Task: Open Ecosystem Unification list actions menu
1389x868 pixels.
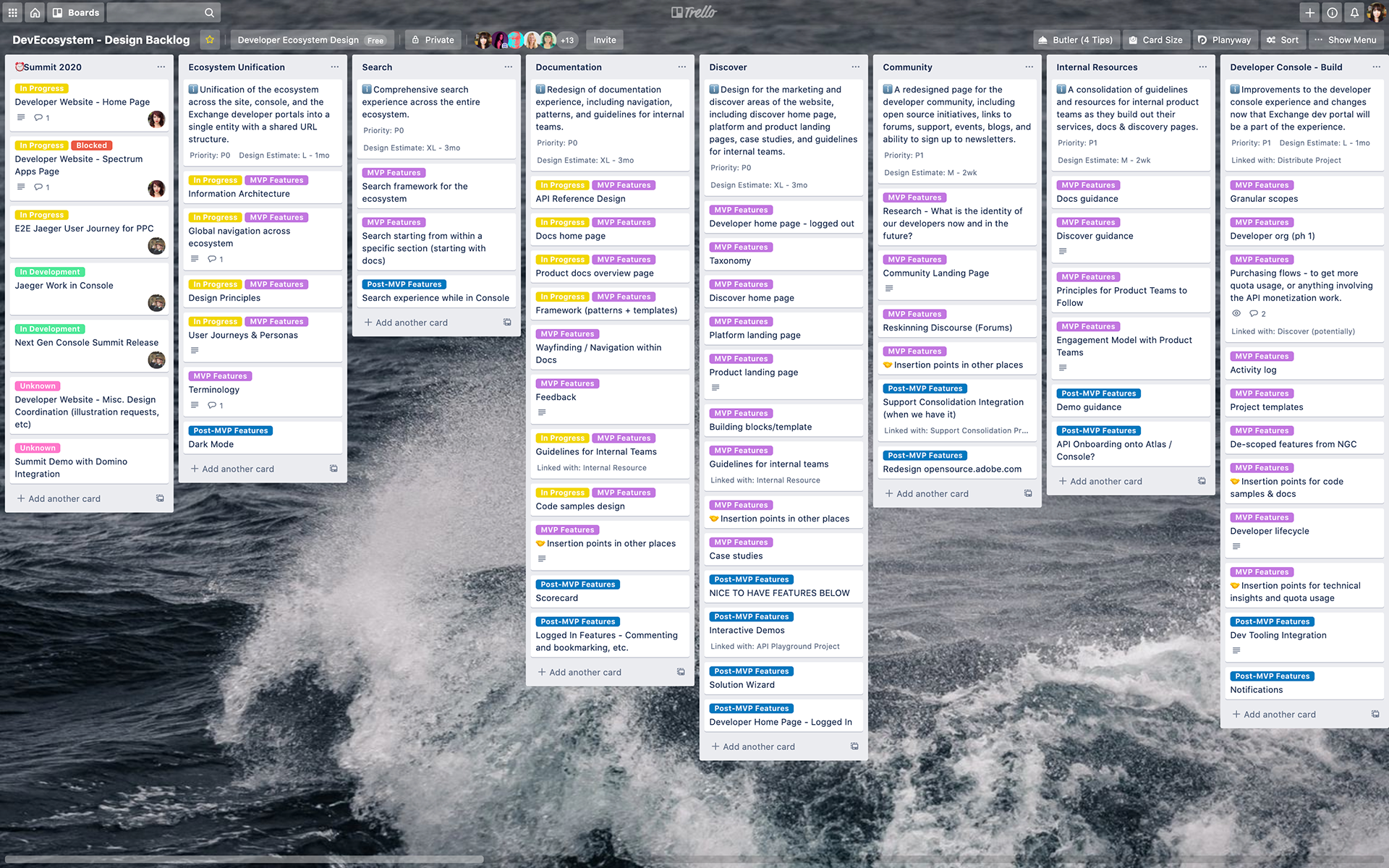Action: coord(334,67)
